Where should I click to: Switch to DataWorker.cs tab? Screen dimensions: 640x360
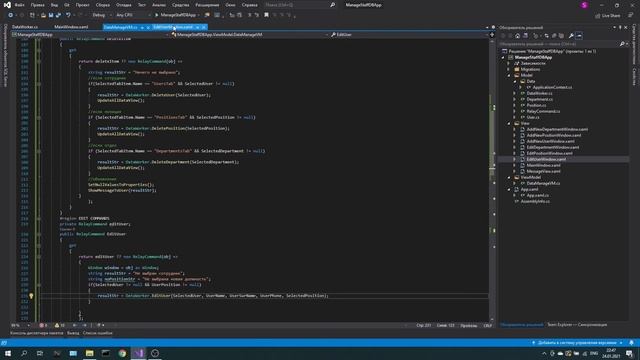point(25,27)
